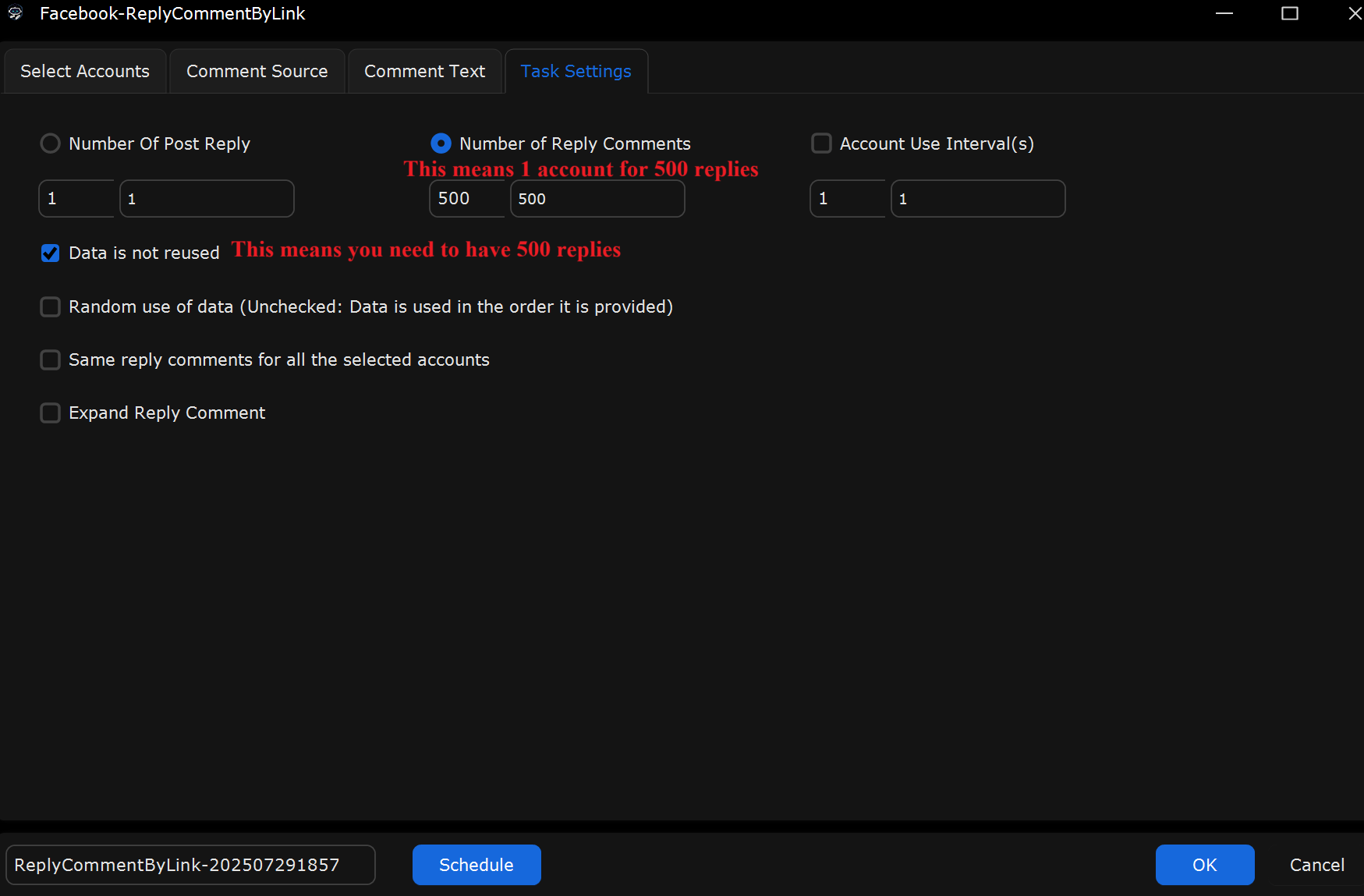Click the Schedule button

(477, 865)
